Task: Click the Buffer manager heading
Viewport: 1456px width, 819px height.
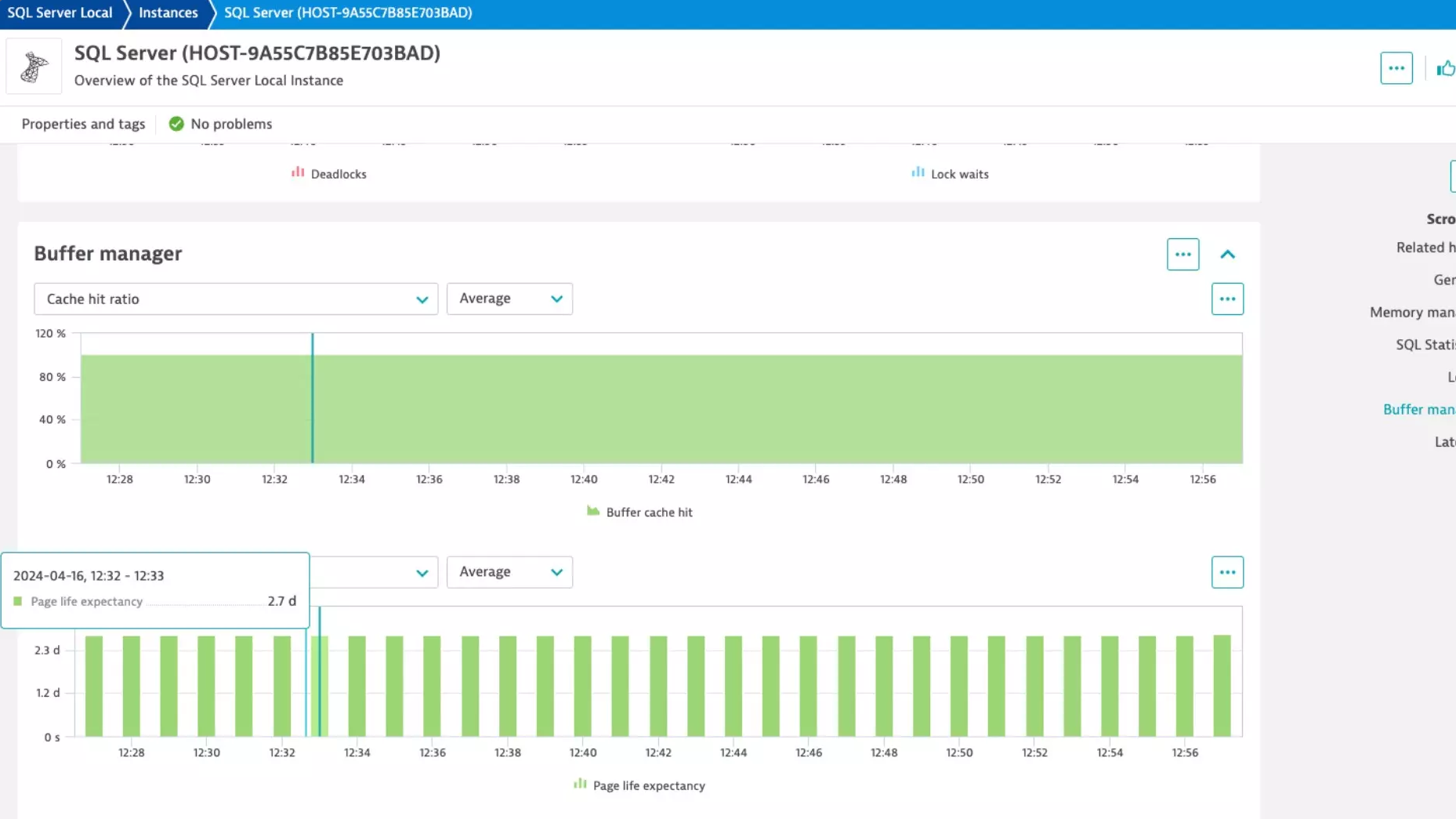Action: tap(108, 253)
